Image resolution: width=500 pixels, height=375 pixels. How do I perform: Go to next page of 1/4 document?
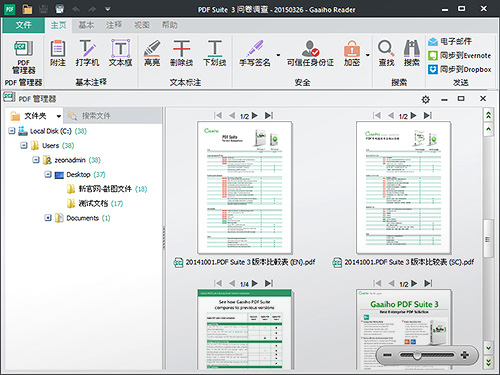point(255,284)
